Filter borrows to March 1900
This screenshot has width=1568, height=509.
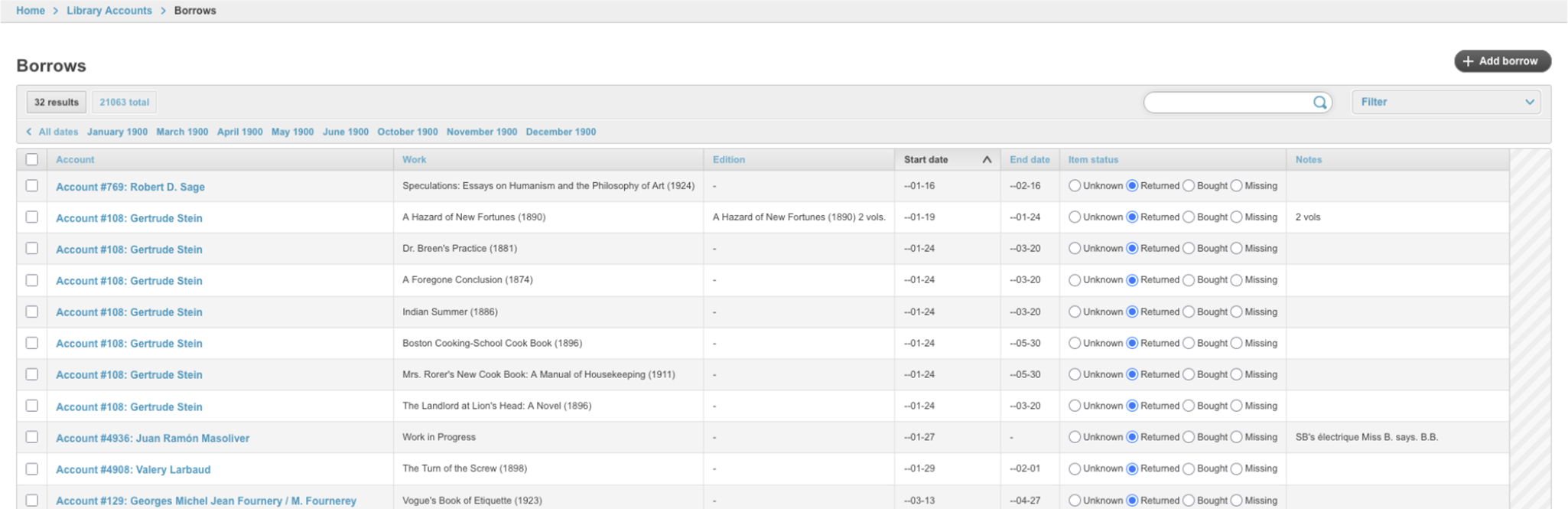[x=182, y=132]
